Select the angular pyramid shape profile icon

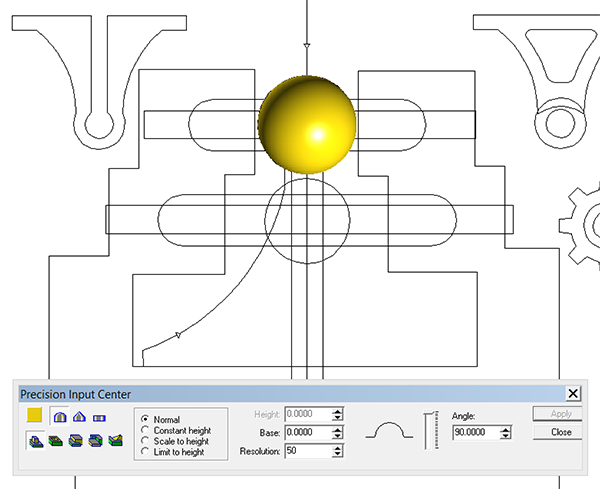[x=79, y=417]
